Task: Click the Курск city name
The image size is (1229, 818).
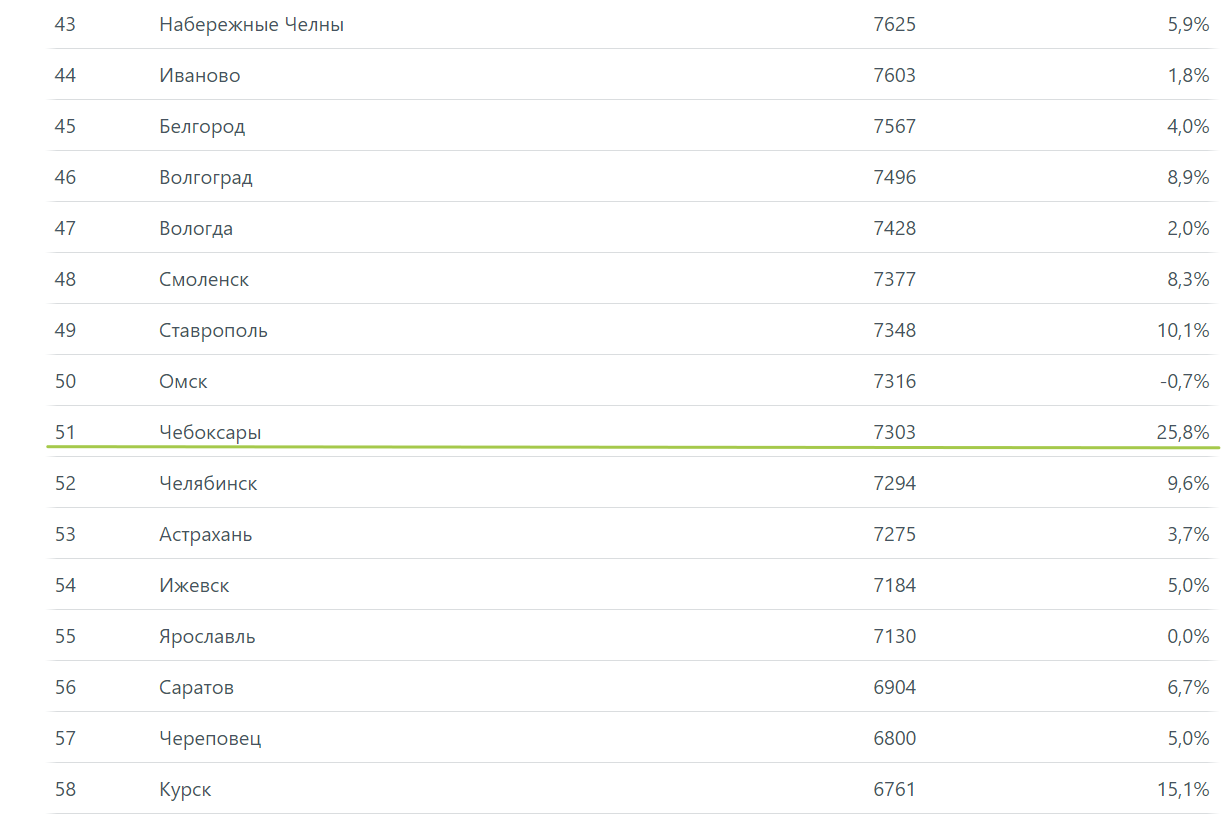Action: 185,790
